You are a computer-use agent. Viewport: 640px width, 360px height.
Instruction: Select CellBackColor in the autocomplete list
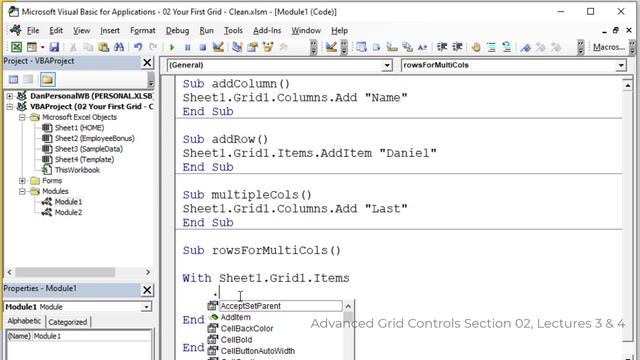[x=247, y=329]
